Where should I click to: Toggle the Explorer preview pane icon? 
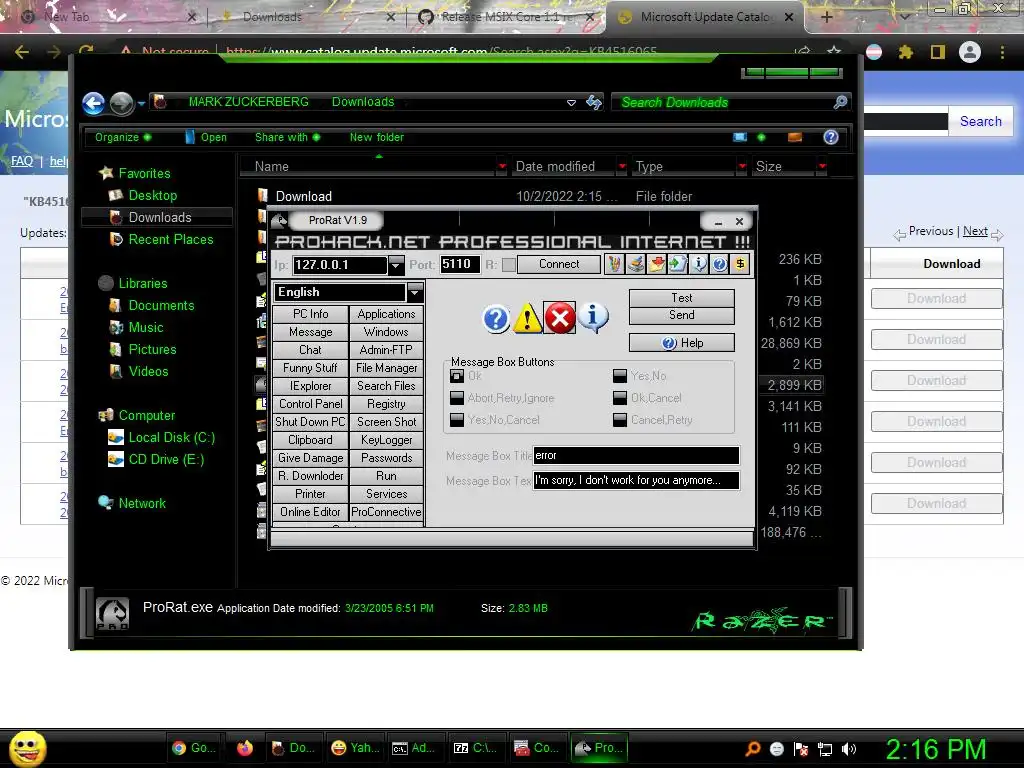(795, 137)
